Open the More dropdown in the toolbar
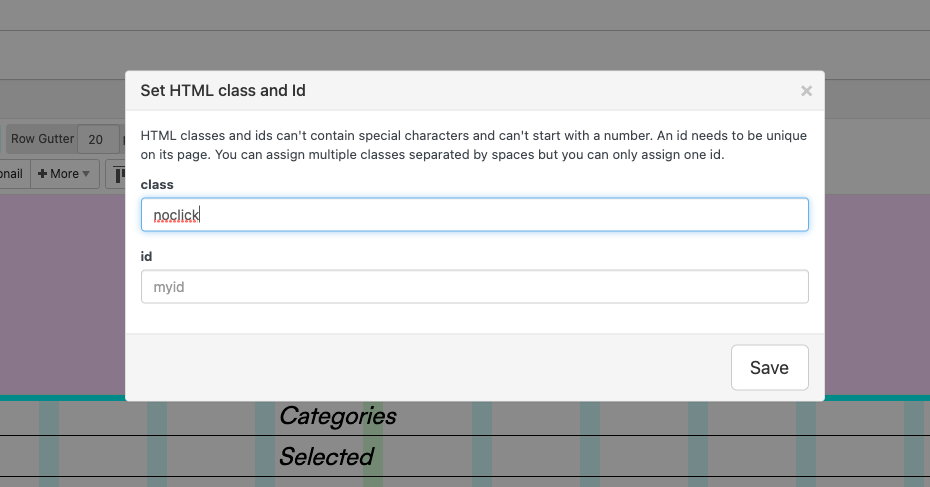The height and width of the screenshot is (487, 930). click(x=64, y=174)
